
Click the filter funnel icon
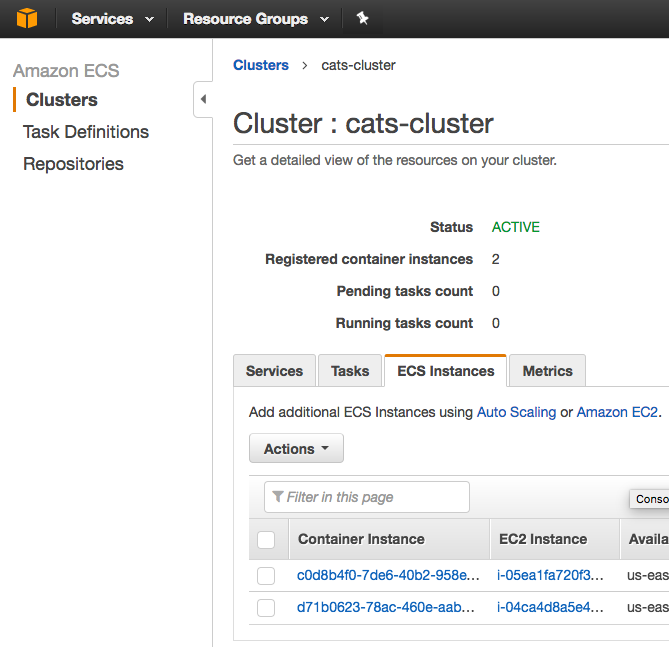(x=278, y=497)
